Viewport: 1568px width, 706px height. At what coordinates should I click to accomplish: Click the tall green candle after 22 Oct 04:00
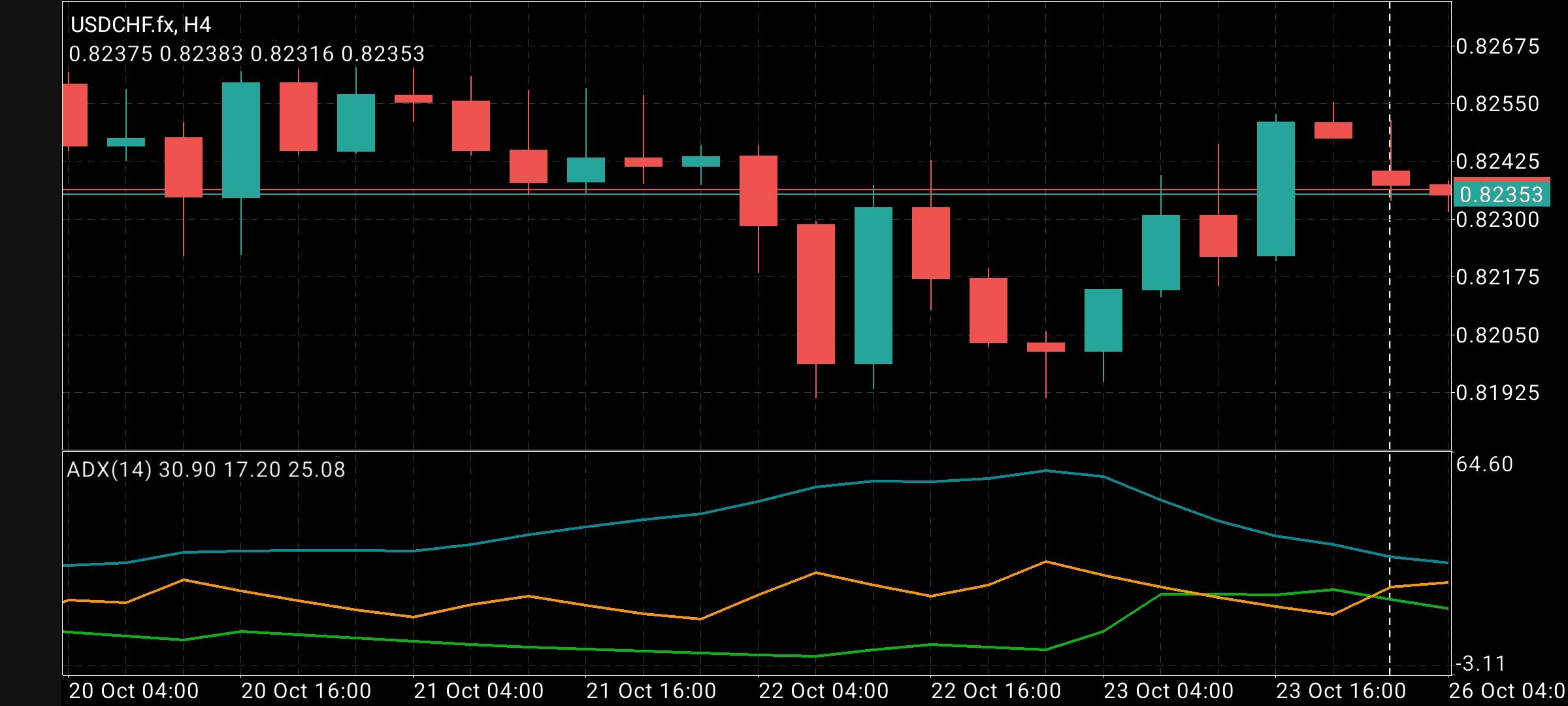click(x=874, y=286)
